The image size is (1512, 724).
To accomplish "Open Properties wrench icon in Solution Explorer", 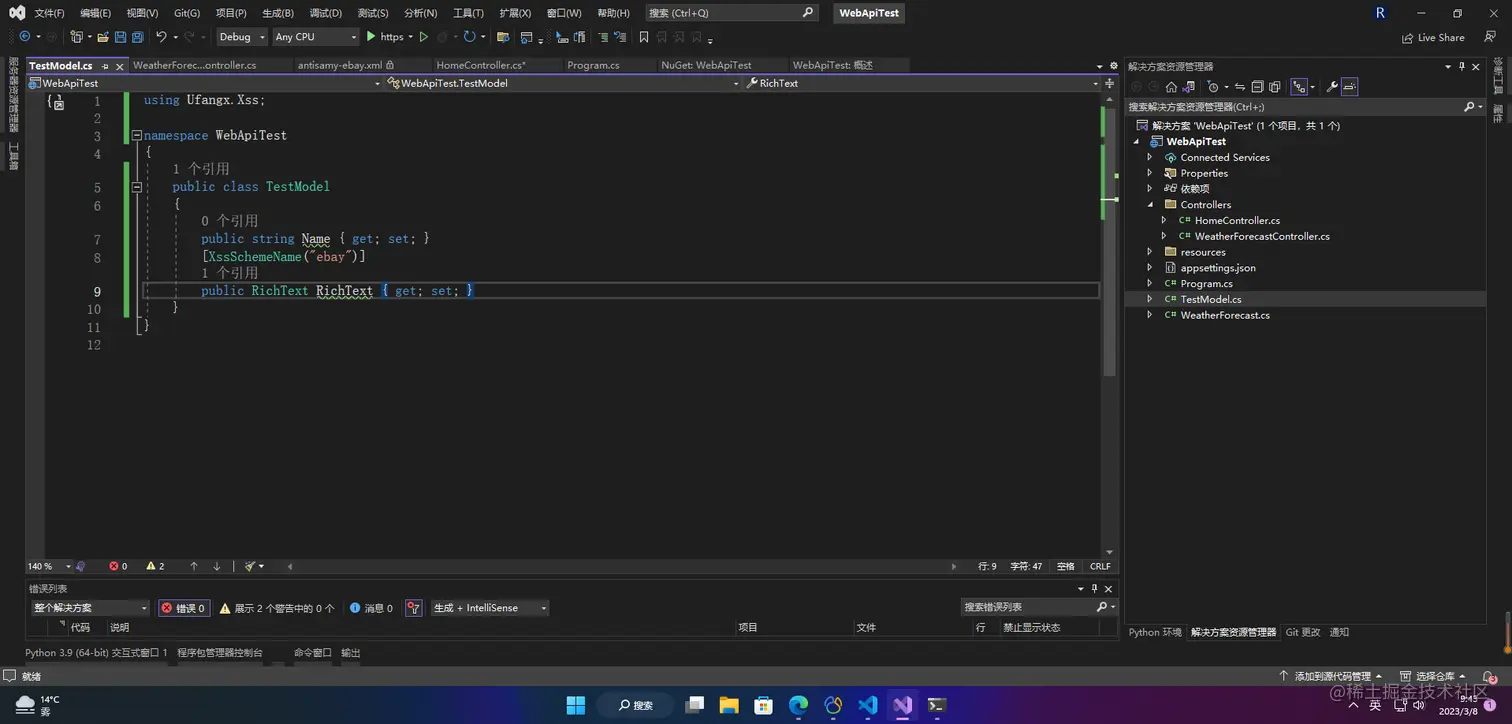I will (1332, 87).
